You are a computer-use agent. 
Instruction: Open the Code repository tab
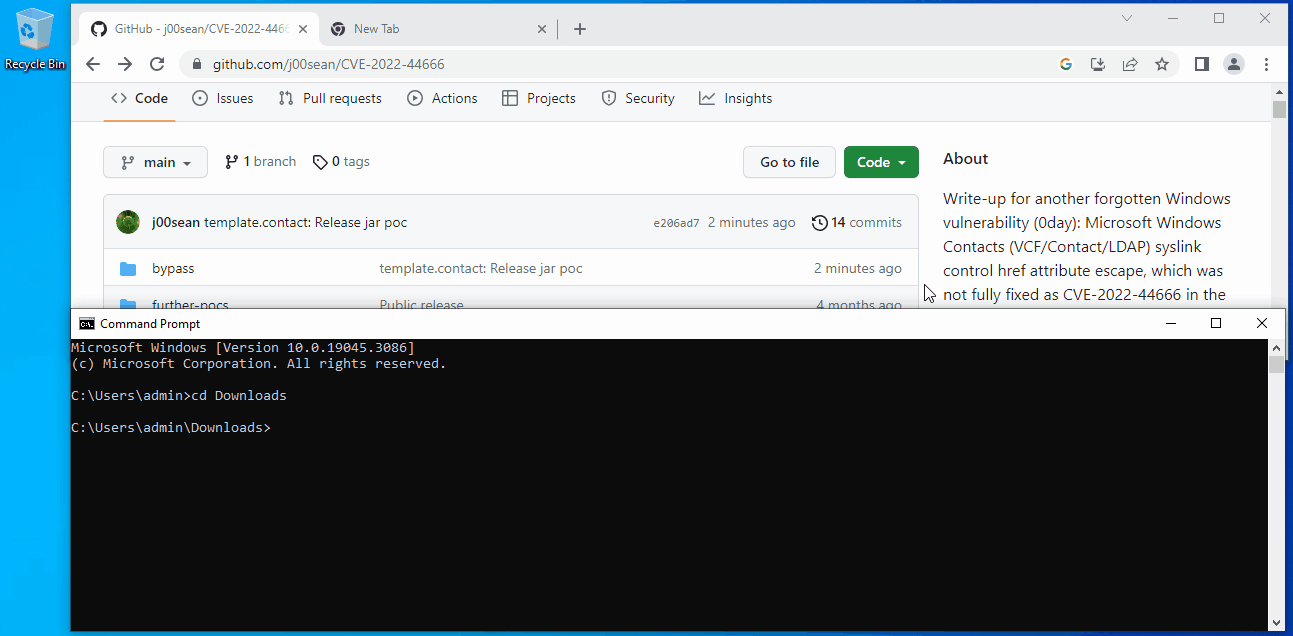click(x=139, y=98)
